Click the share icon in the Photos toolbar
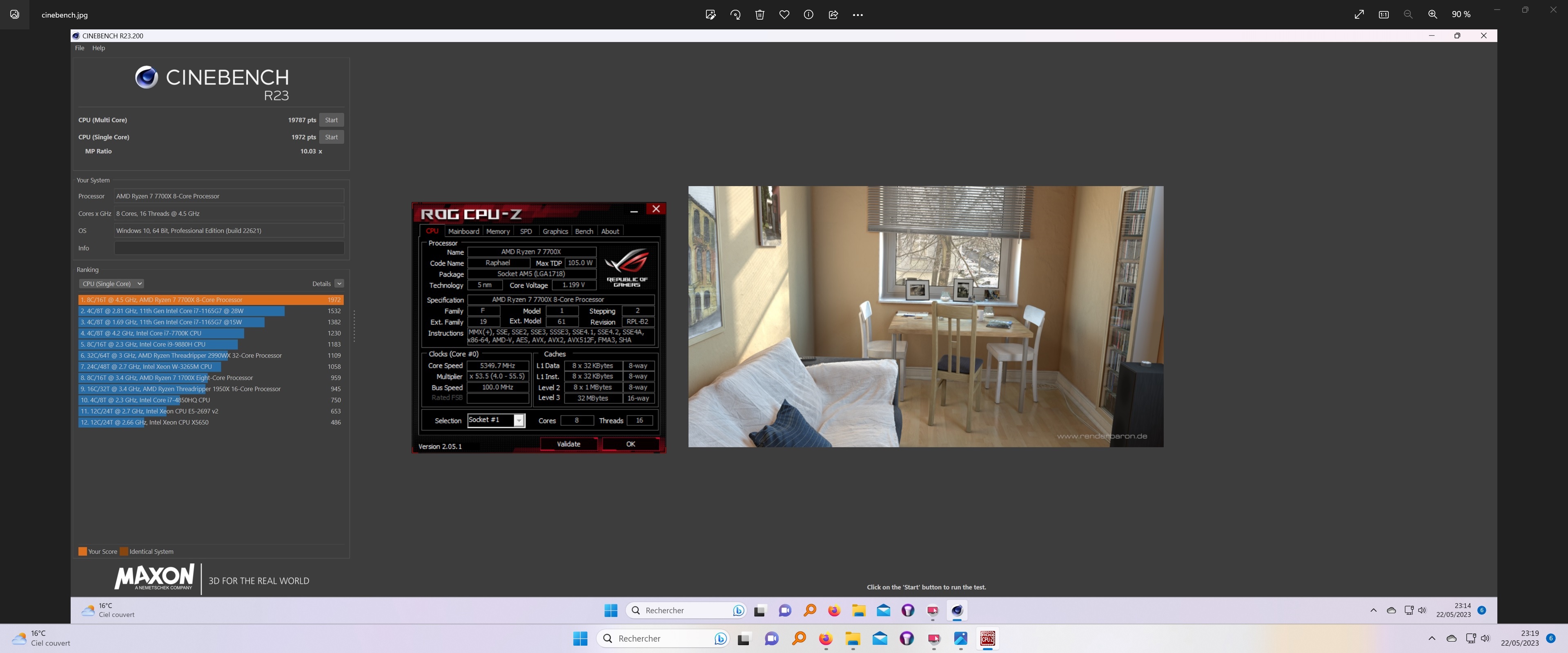Viewport: 1568px width, 653px height. tap(833, 15)
